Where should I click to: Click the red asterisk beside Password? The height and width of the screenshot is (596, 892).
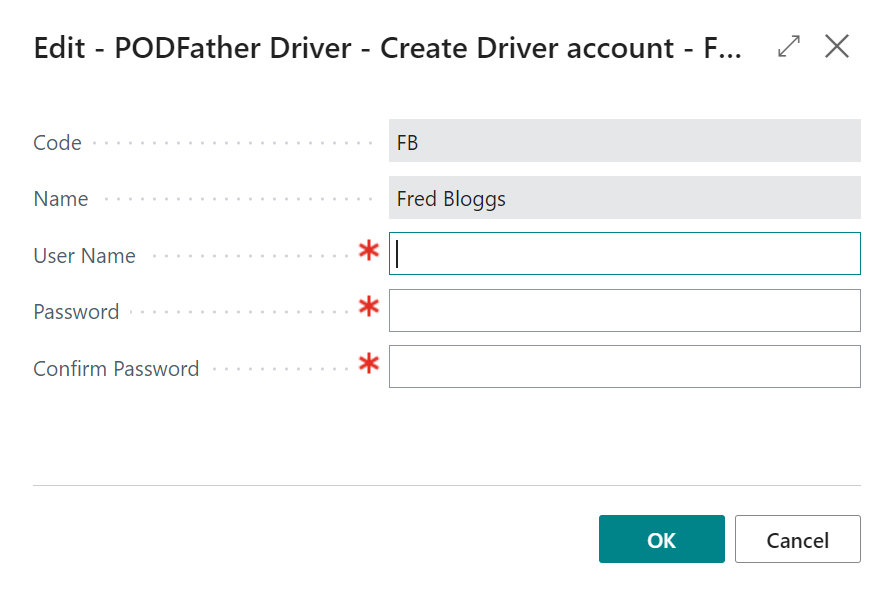[x=369, y=307]
